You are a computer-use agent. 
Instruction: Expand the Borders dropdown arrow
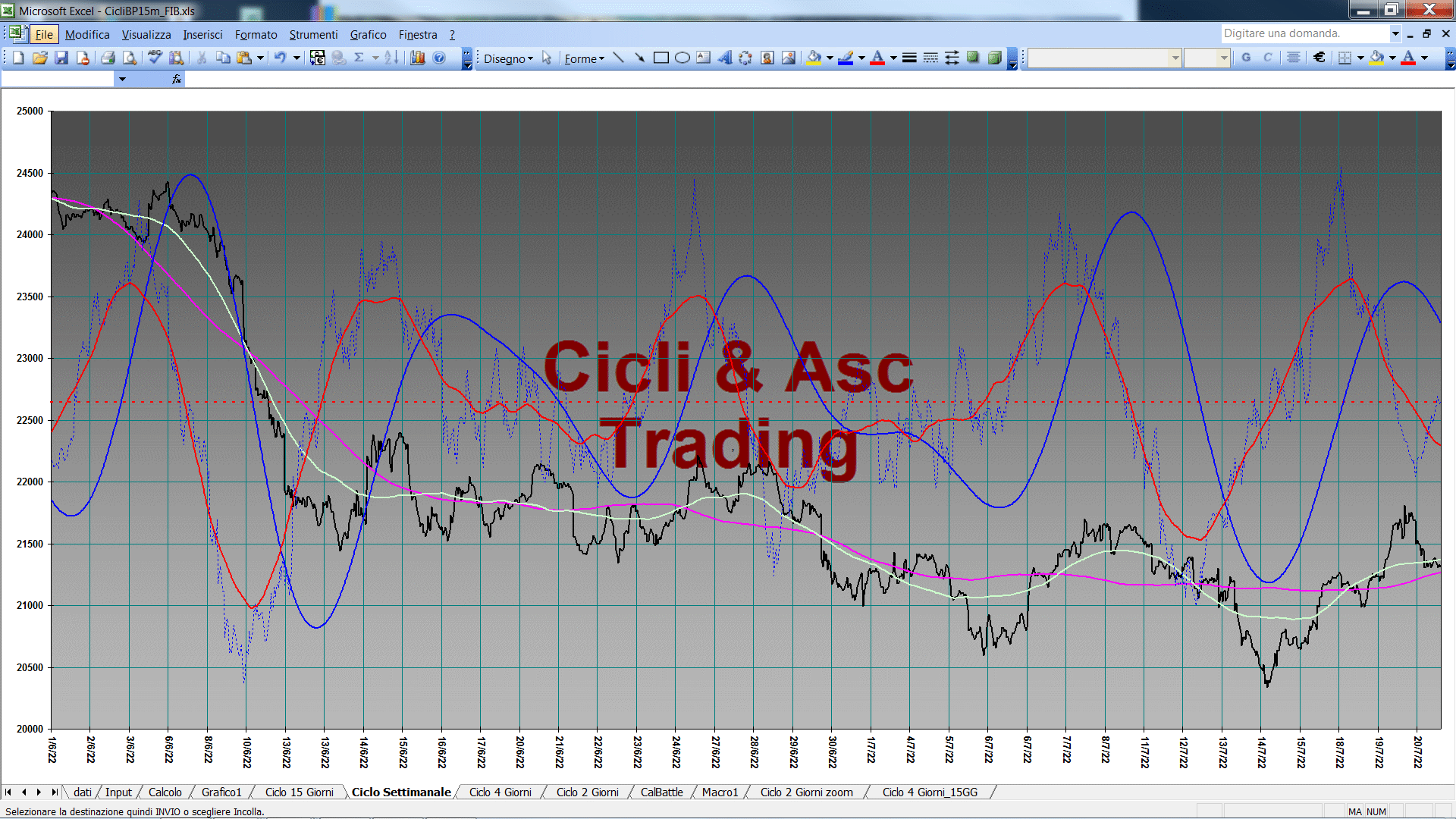[1360, 58]
